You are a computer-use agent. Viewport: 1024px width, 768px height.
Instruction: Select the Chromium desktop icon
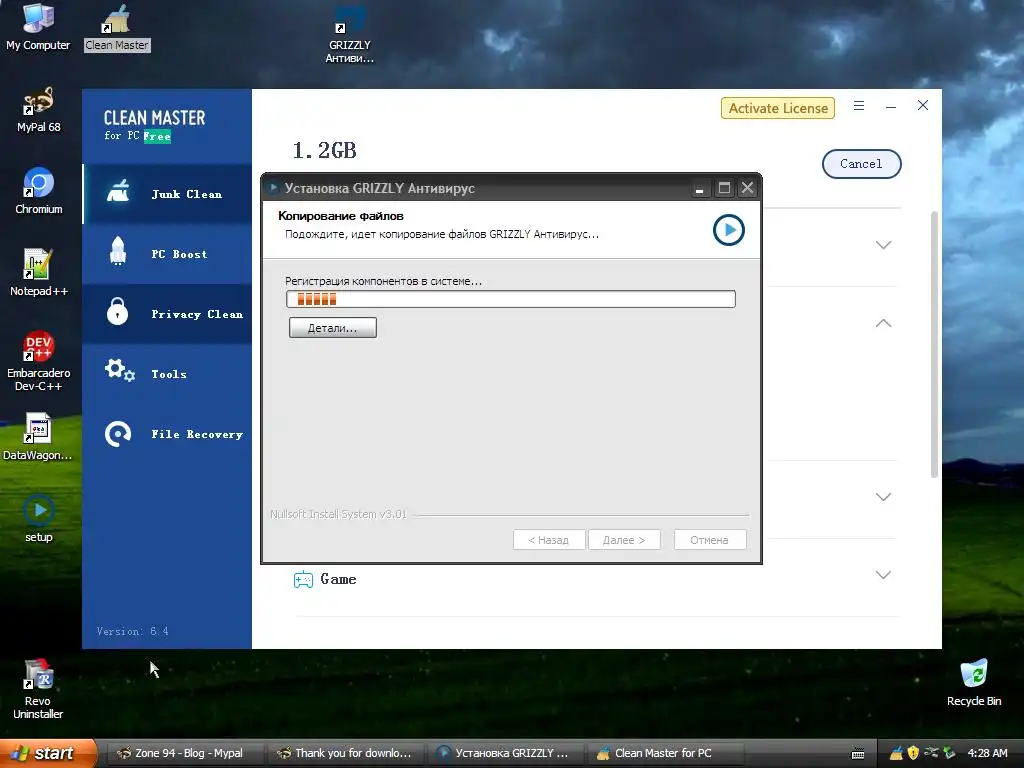(x=38, y=191)
